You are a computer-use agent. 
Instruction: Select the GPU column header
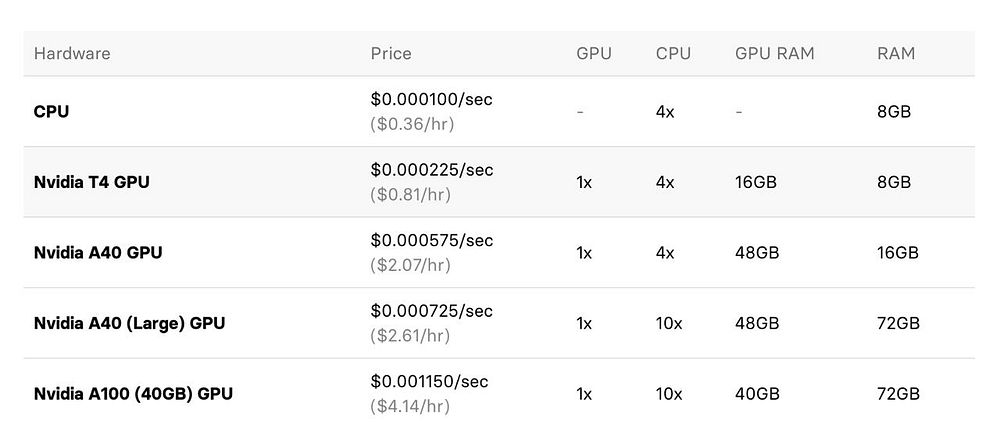coord(594,53)
